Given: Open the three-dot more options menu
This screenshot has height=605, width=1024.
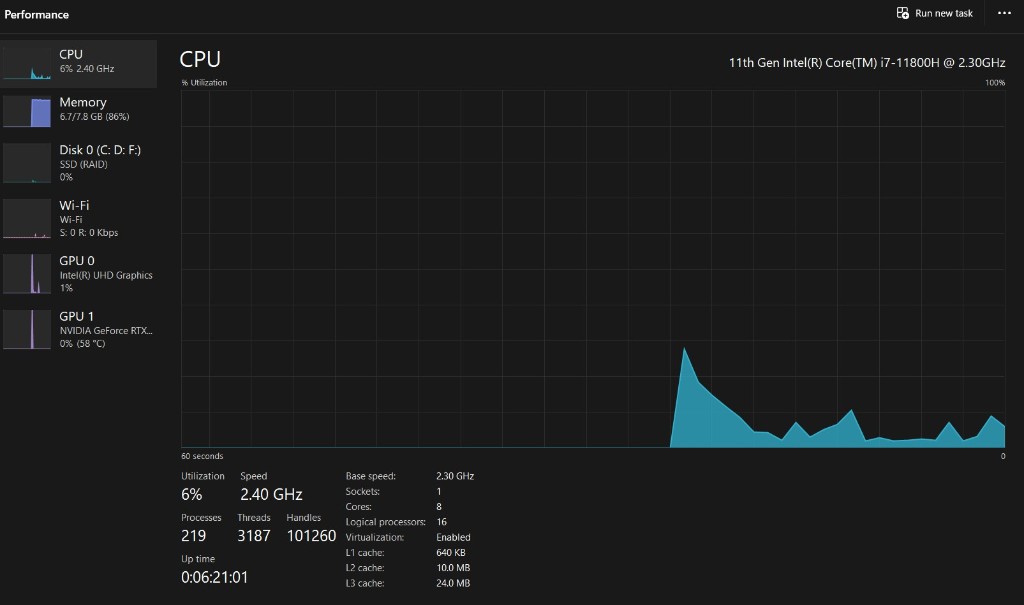Looking at the screenshot, I should pos(1004,14).
